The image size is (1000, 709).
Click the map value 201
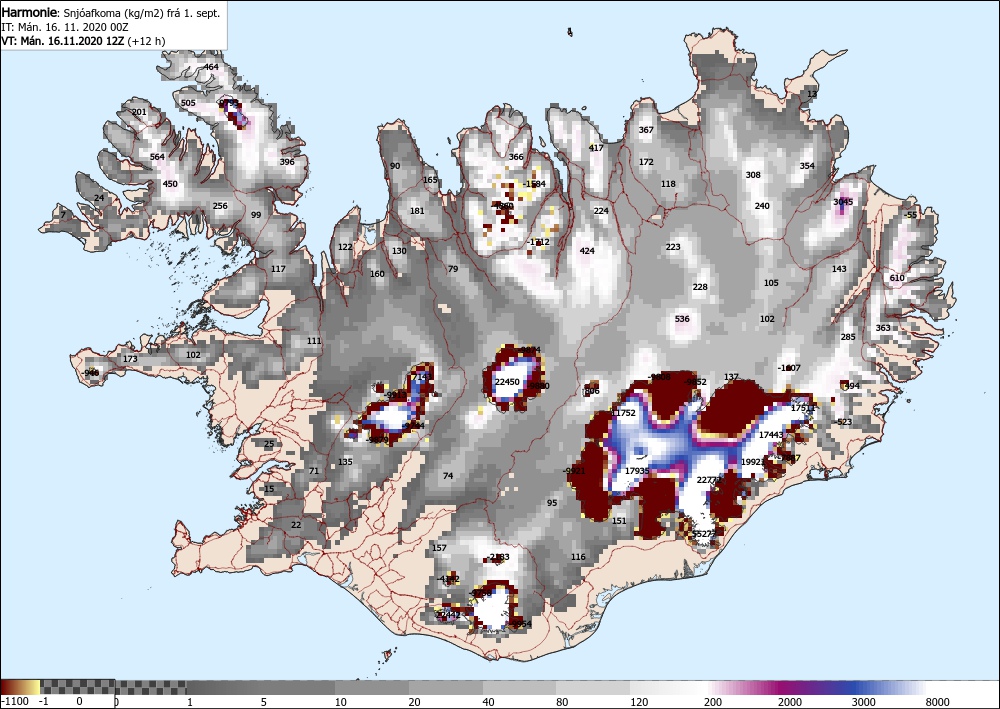tap(139, 112)
